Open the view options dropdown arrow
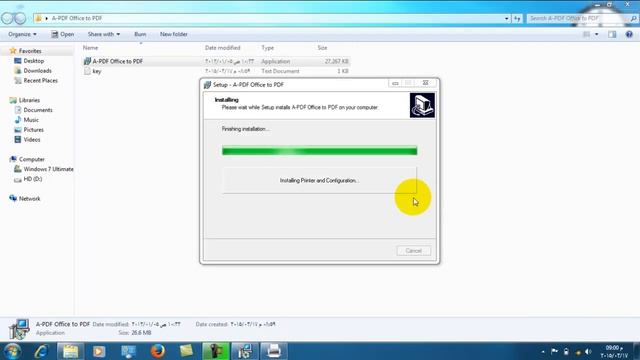The image size is (640, 360). (596, 34)
